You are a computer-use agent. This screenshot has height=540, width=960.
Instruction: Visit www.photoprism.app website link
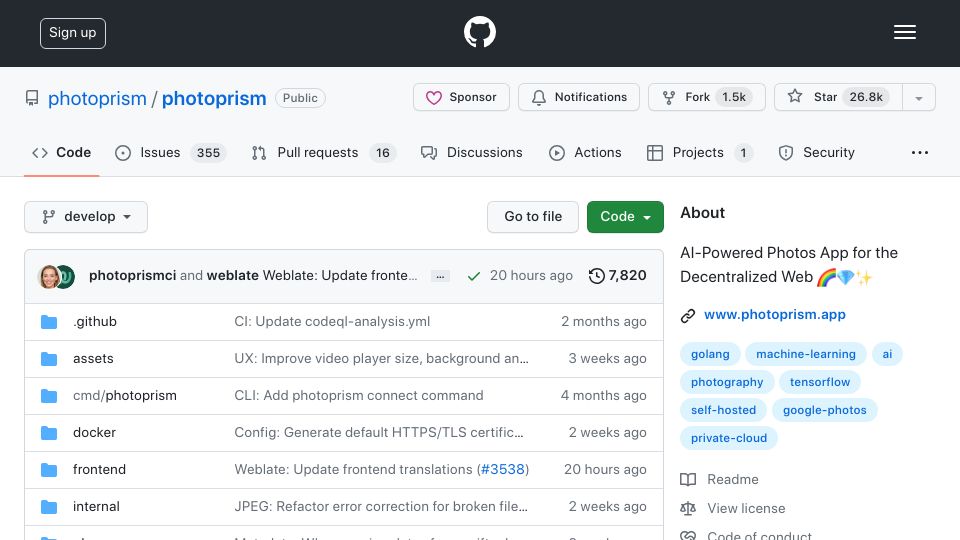tap(774, 315)
